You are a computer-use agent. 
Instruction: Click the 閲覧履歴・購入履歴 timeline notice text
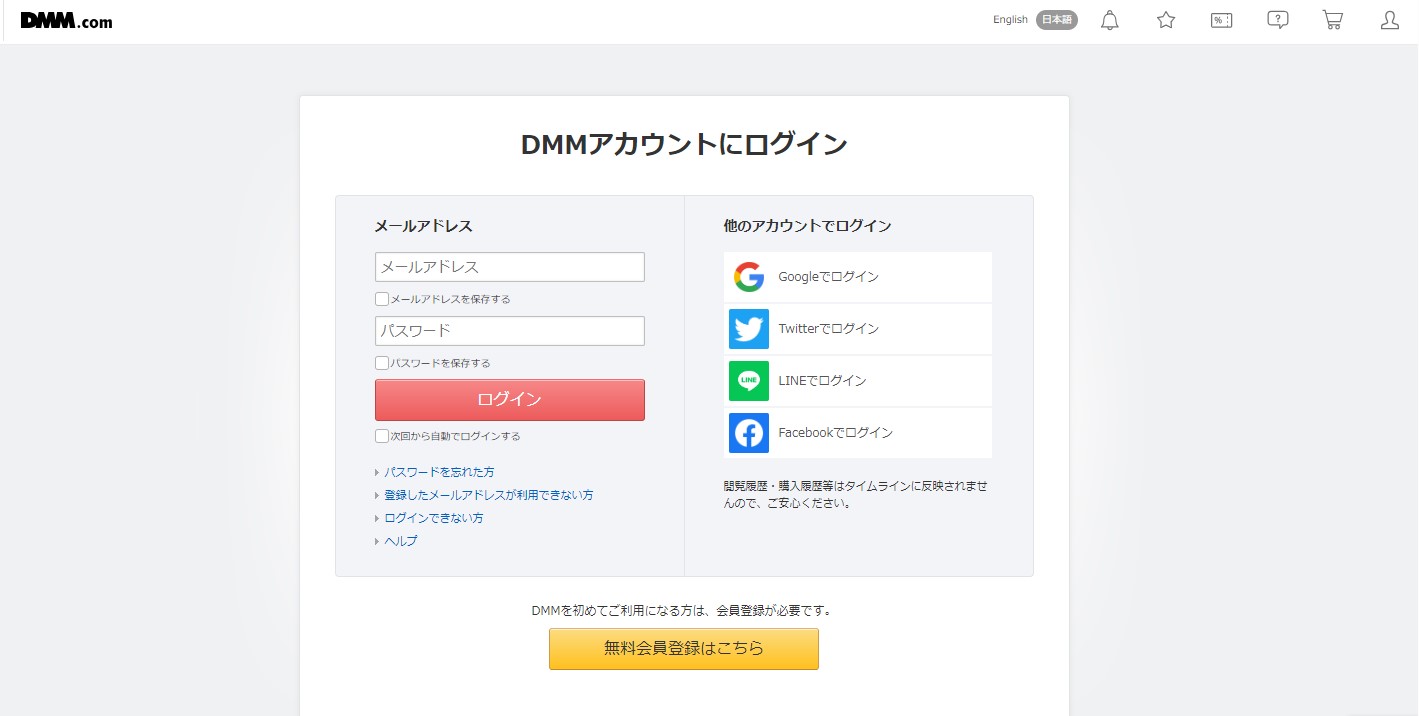(856, 494)
